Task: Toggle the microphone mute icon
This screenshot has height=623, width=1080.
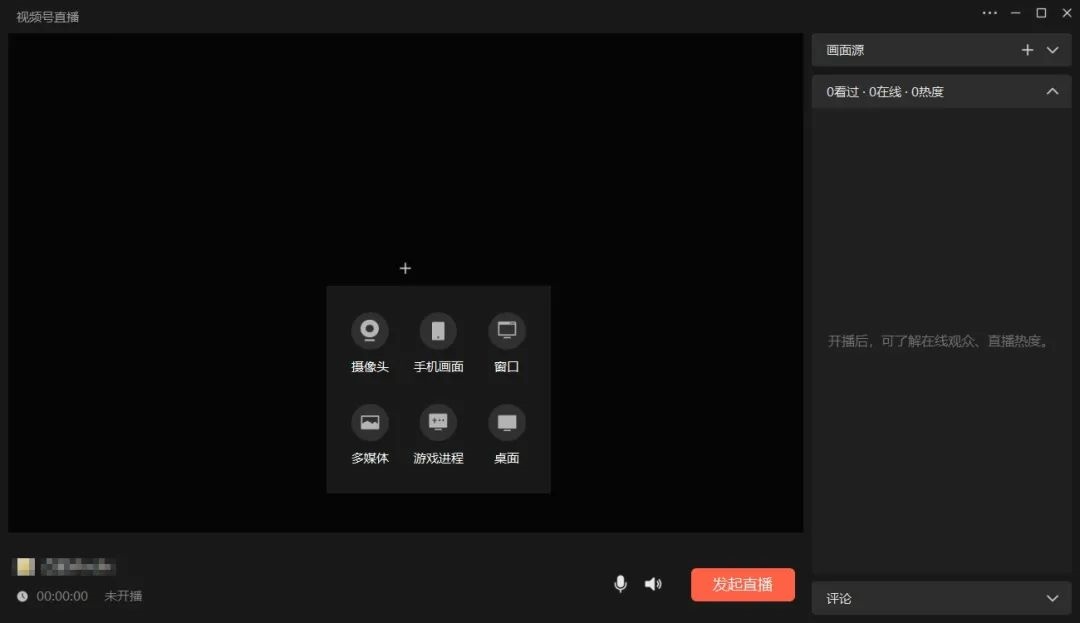Action: pos(620,584)
